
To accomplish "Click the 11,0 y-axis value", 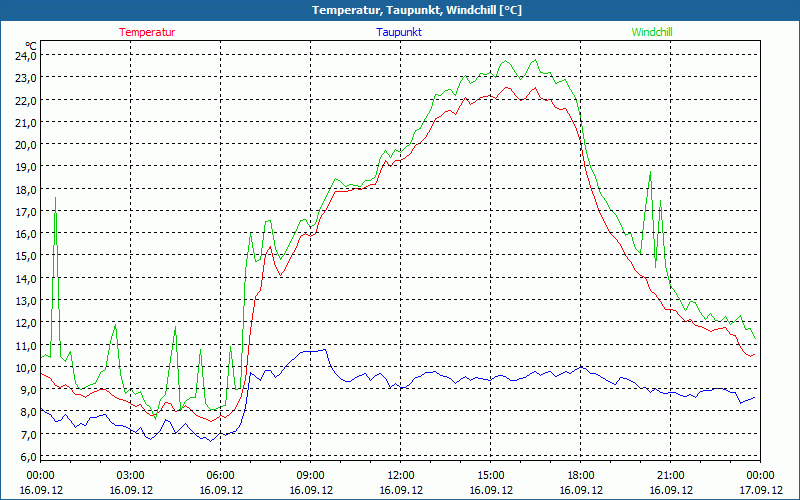I will pyautogui.click(x=26, y=345).
